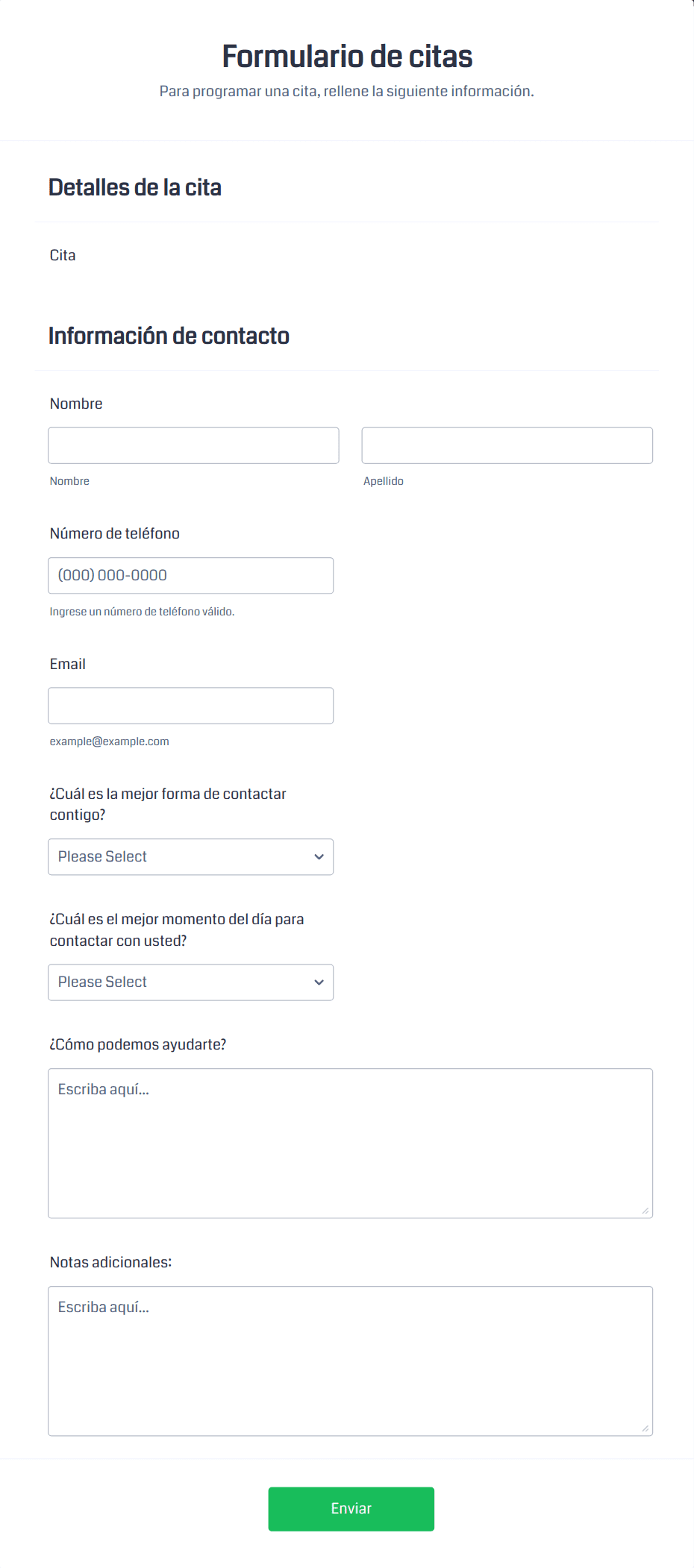Click the 'Email' field label
694x1568 pixels.
pyautogui.click(x=68, y=664)
